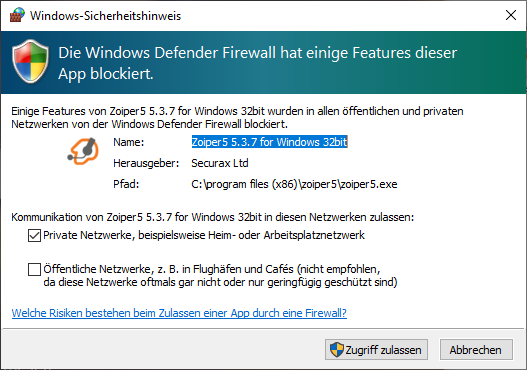Click the Öffentliche Netzwerke label text

click(220, 276)
